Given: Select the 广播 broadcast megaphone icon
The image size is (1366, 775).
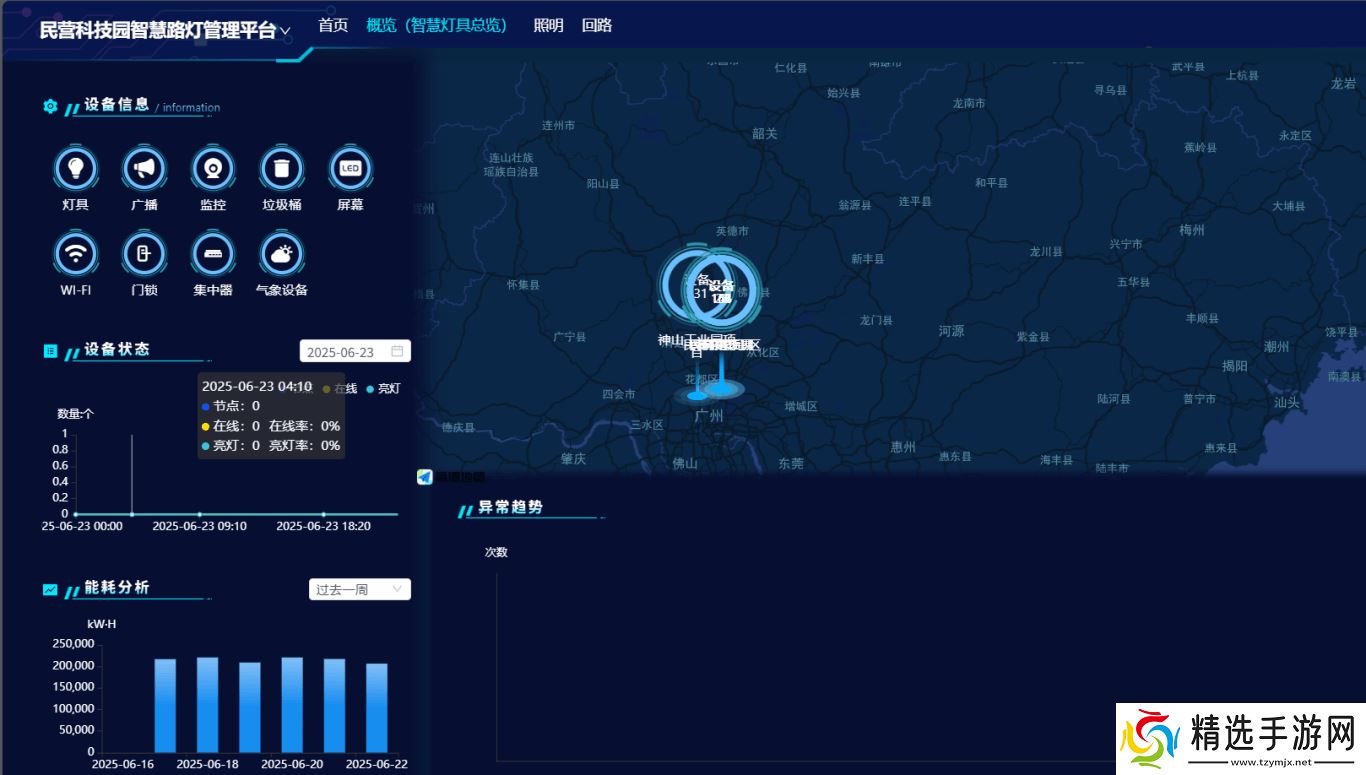Looking at the screenshot, I should (144, 169).
